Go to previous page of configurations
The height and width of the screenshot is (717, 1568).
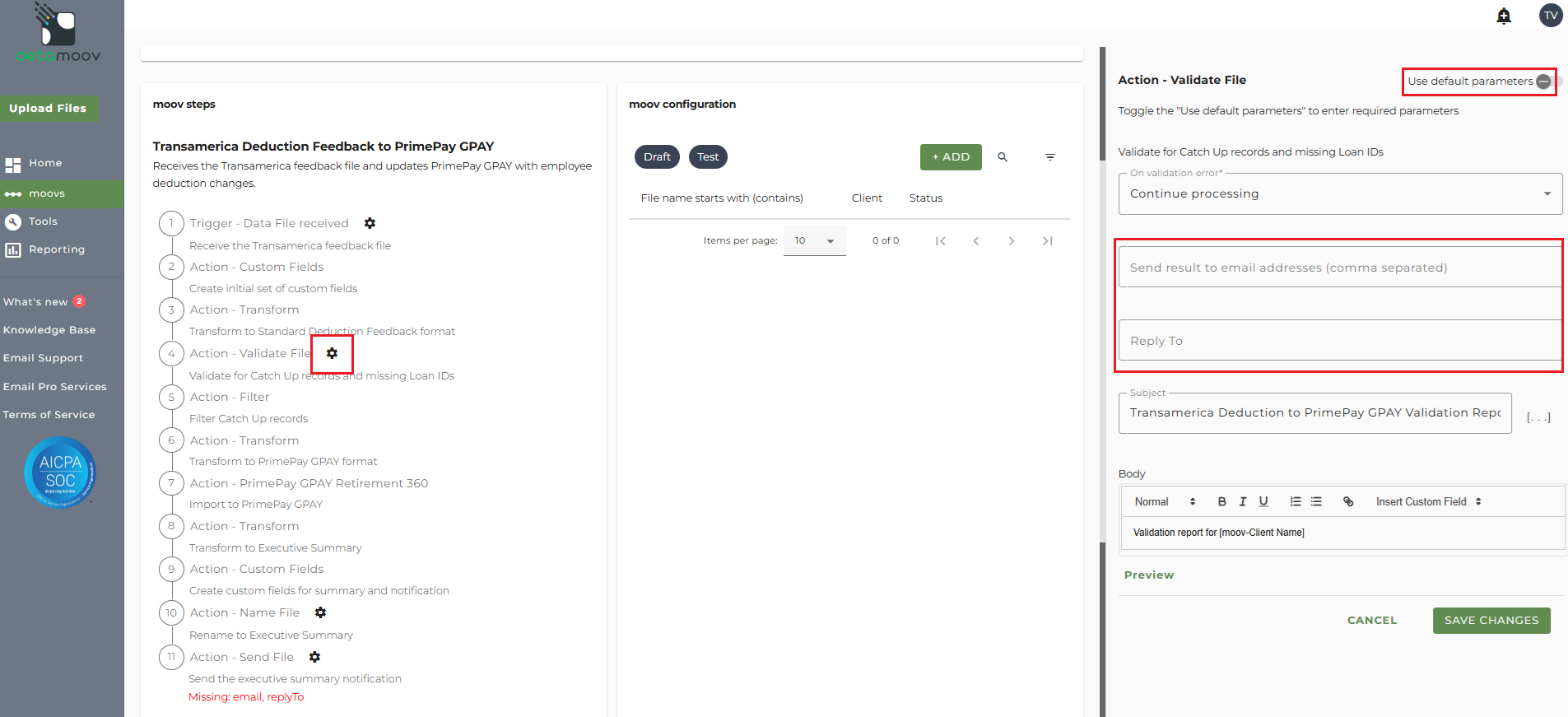coord(976,241)
